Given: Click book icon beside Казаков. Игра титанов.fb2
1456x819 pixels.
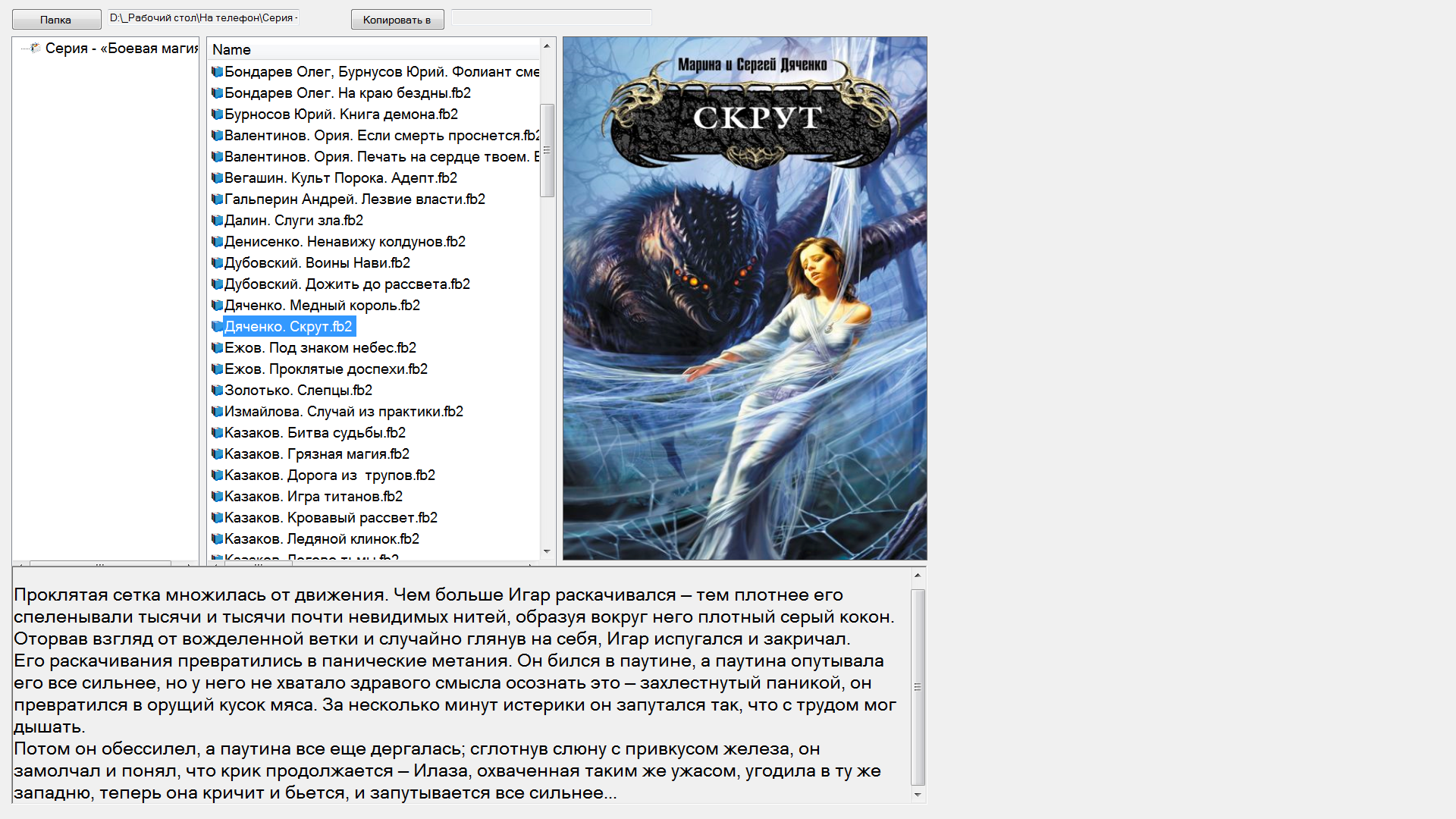Looking at the screenshot, I should point(217,497).
